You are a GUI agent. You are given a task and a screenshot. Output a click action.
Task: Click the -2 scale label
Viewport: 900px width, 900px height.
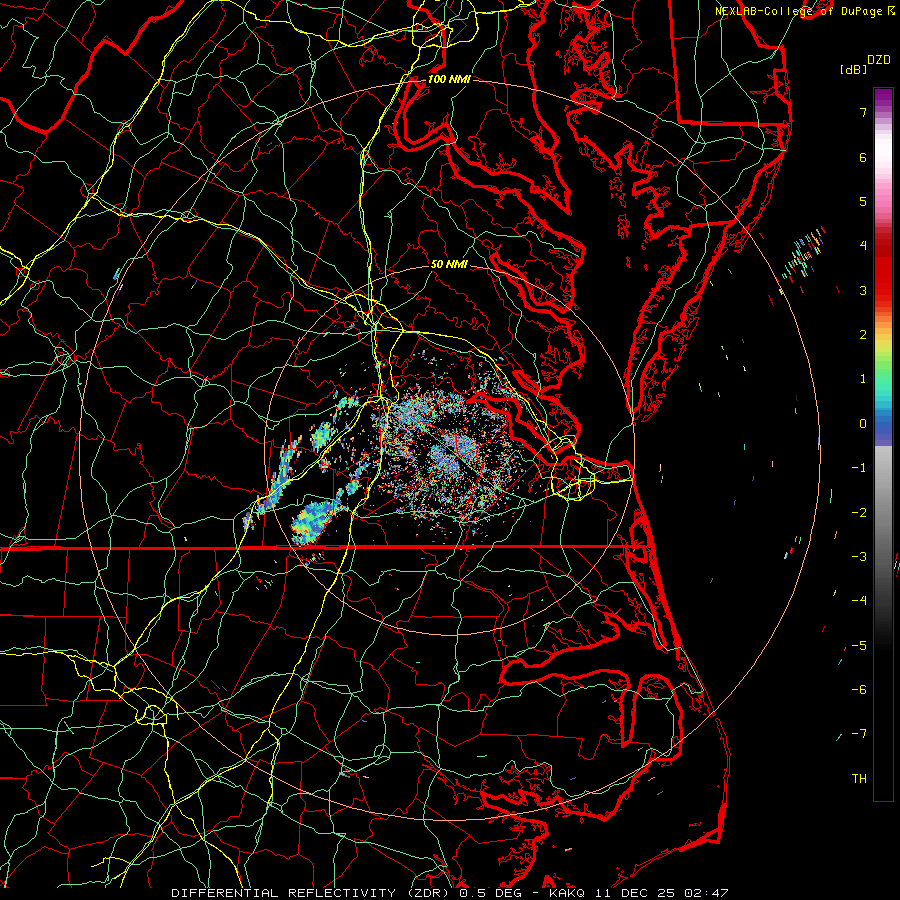859,513
